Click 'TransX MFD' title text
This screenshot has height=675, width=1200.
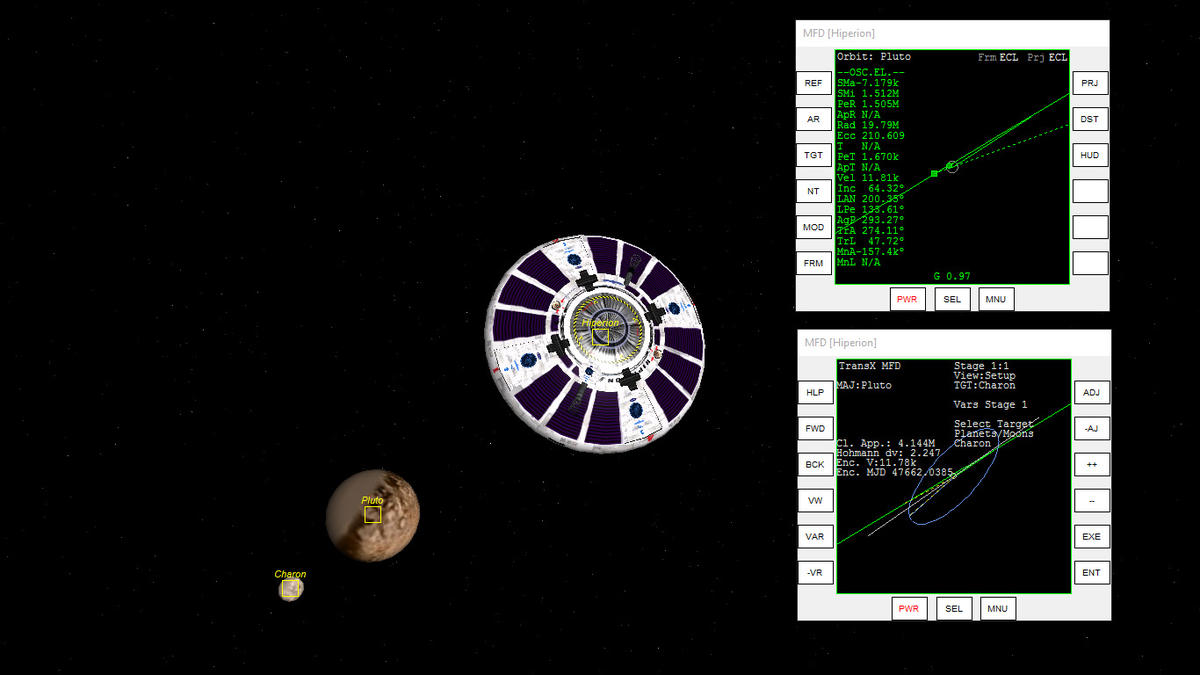[x=869, y=367]
